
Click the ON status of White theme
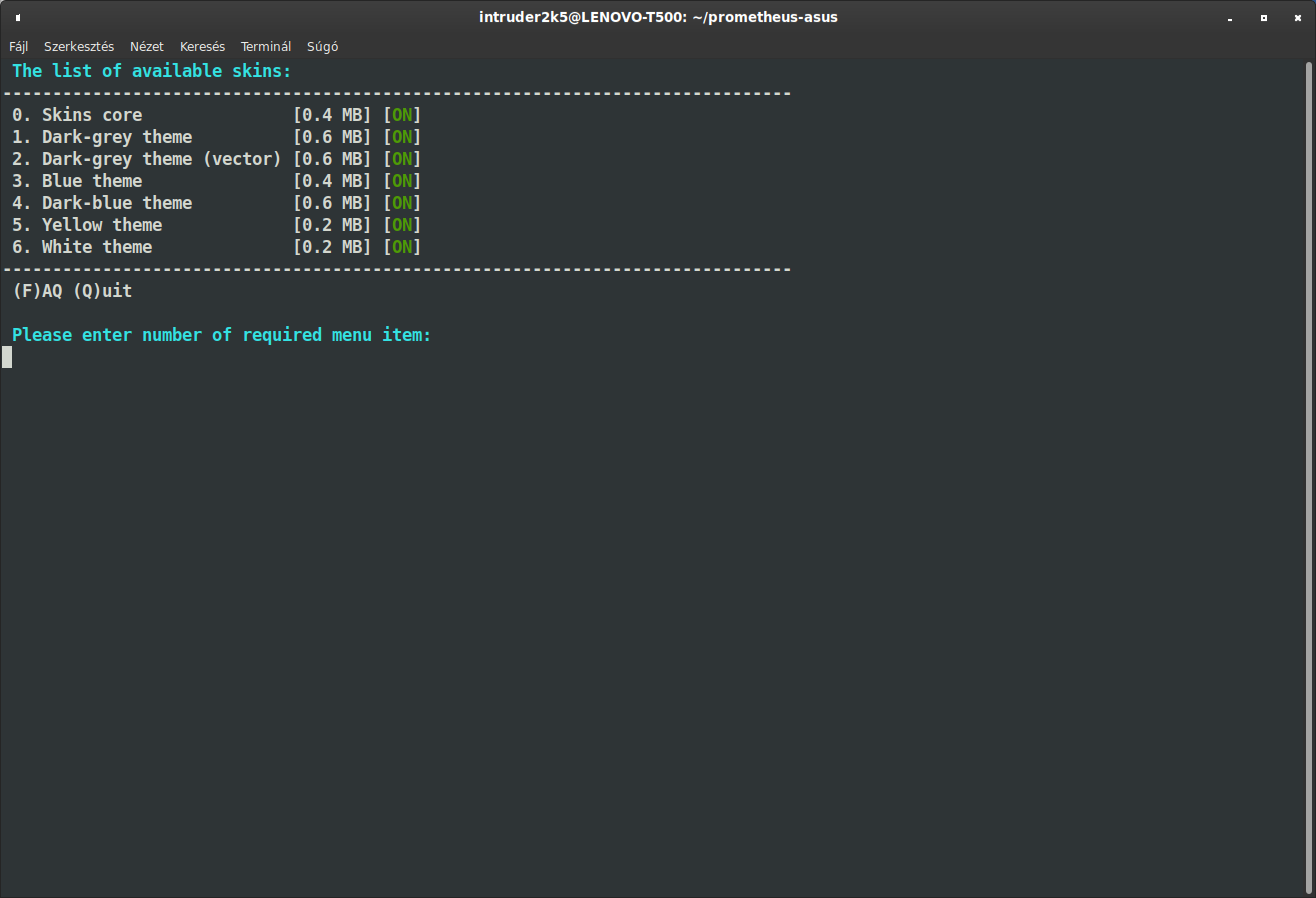pos(402,247)
